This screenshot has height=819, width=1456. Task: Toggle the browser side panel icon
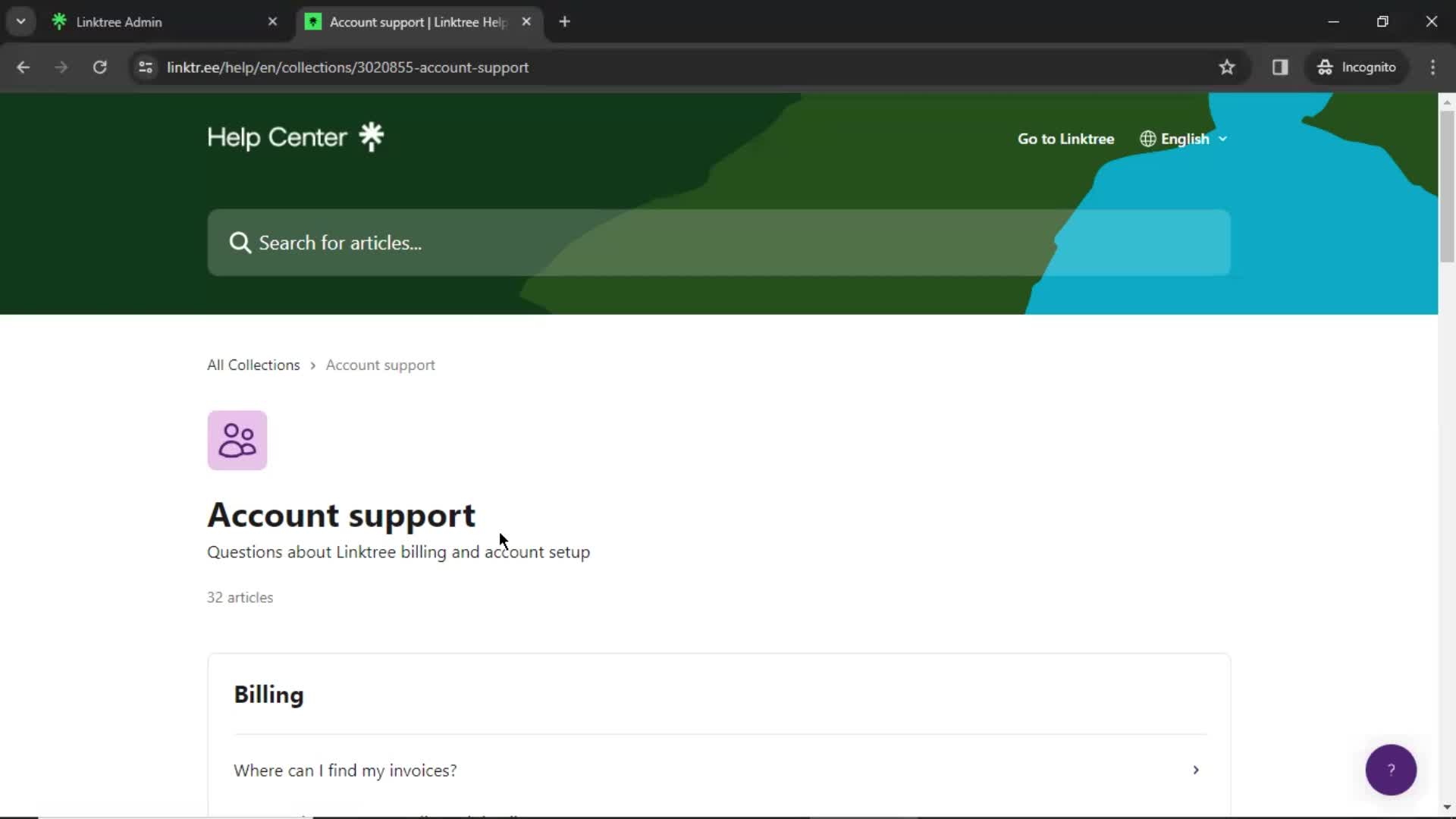(x=1280, y=67)
